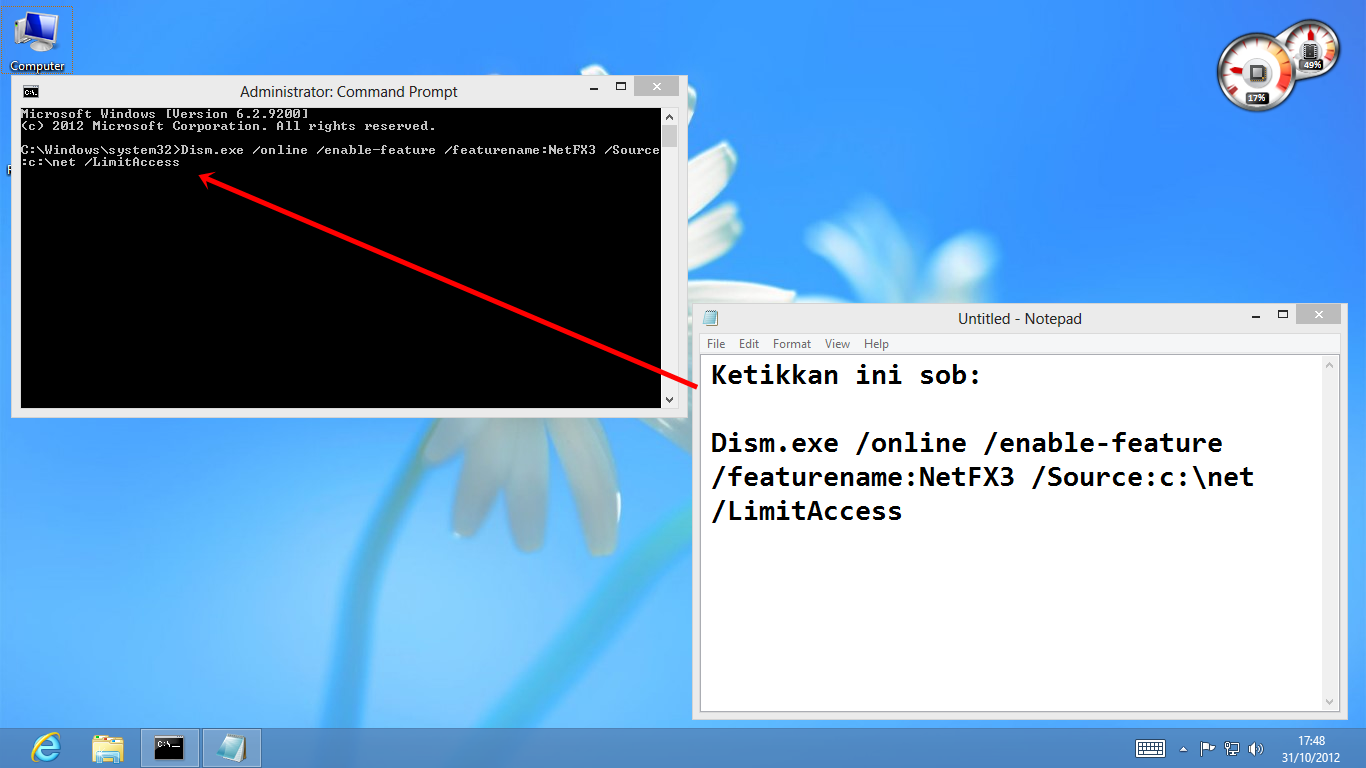Minimize the Notepad window
The height and width of the screenshot is (768, 1366).
click(x=1256, y=315)
